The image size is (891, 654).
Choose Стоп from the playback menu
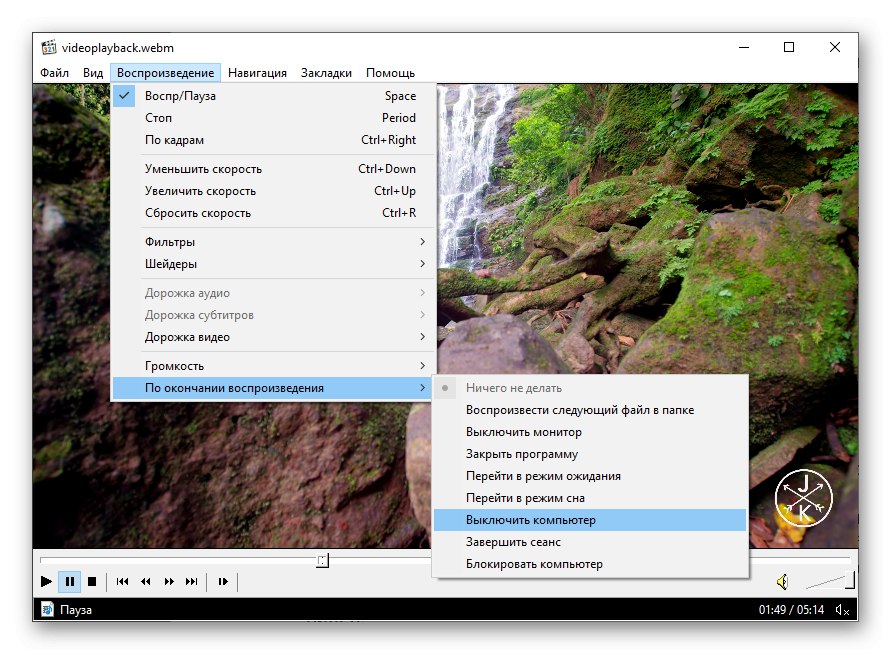click(274, 118)
